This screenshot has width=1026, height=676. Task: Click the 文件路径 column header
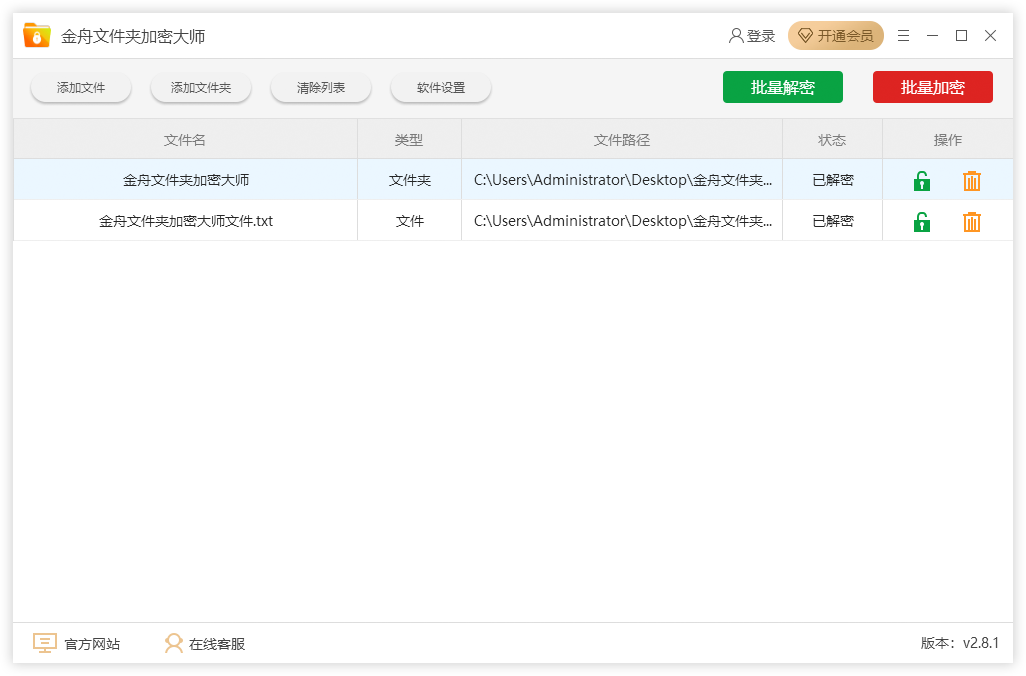coord(621,140)
